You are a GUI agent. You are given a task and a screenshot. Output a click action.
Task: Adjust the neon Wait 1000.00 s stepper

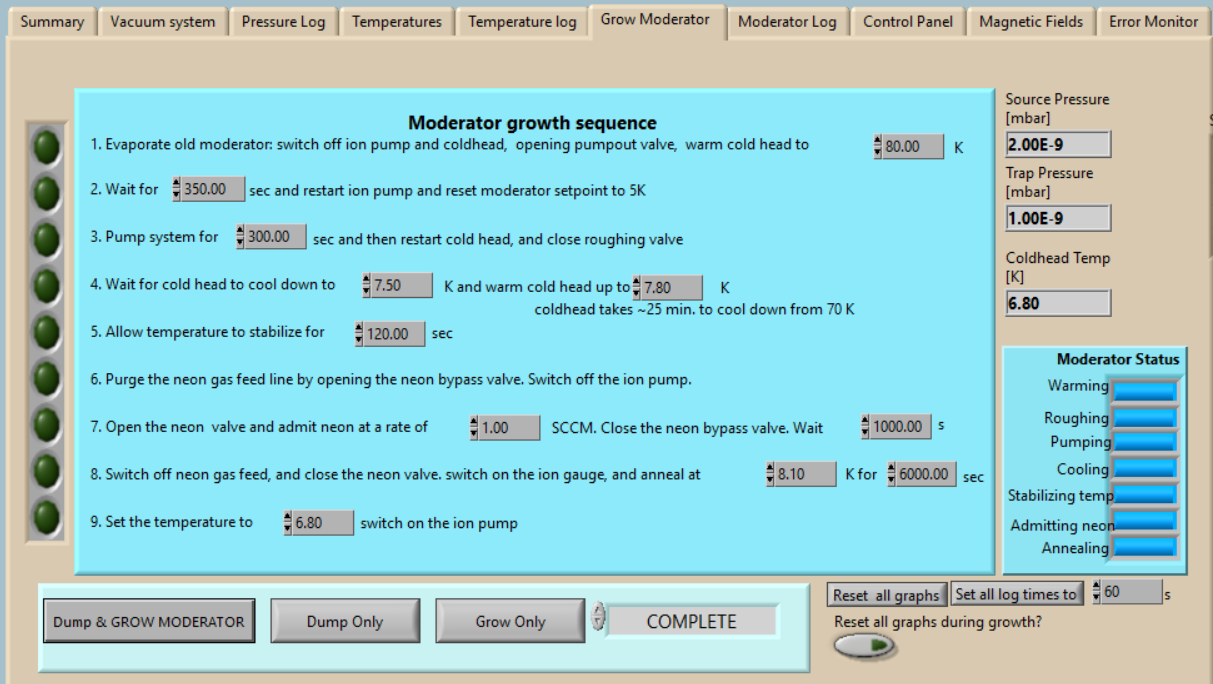click(x=865, y=427)
